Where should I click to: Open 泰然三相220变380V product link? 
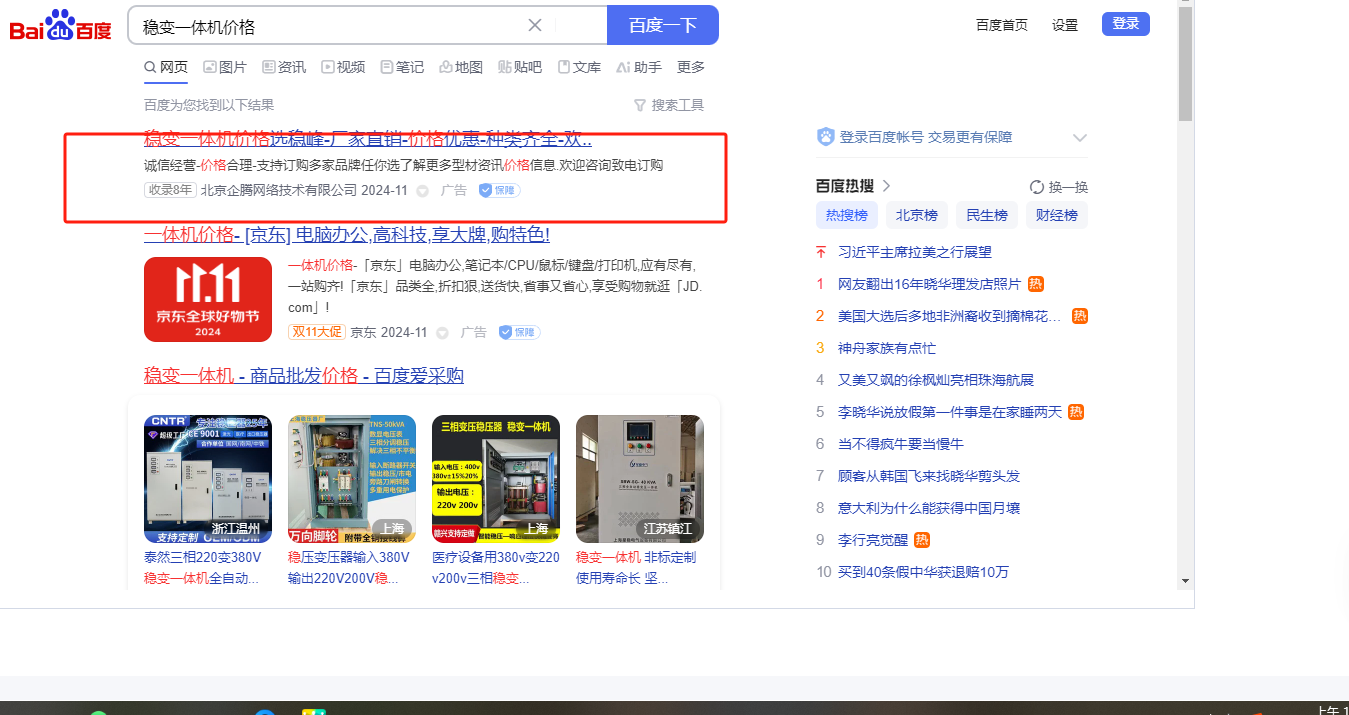(203, 567)
